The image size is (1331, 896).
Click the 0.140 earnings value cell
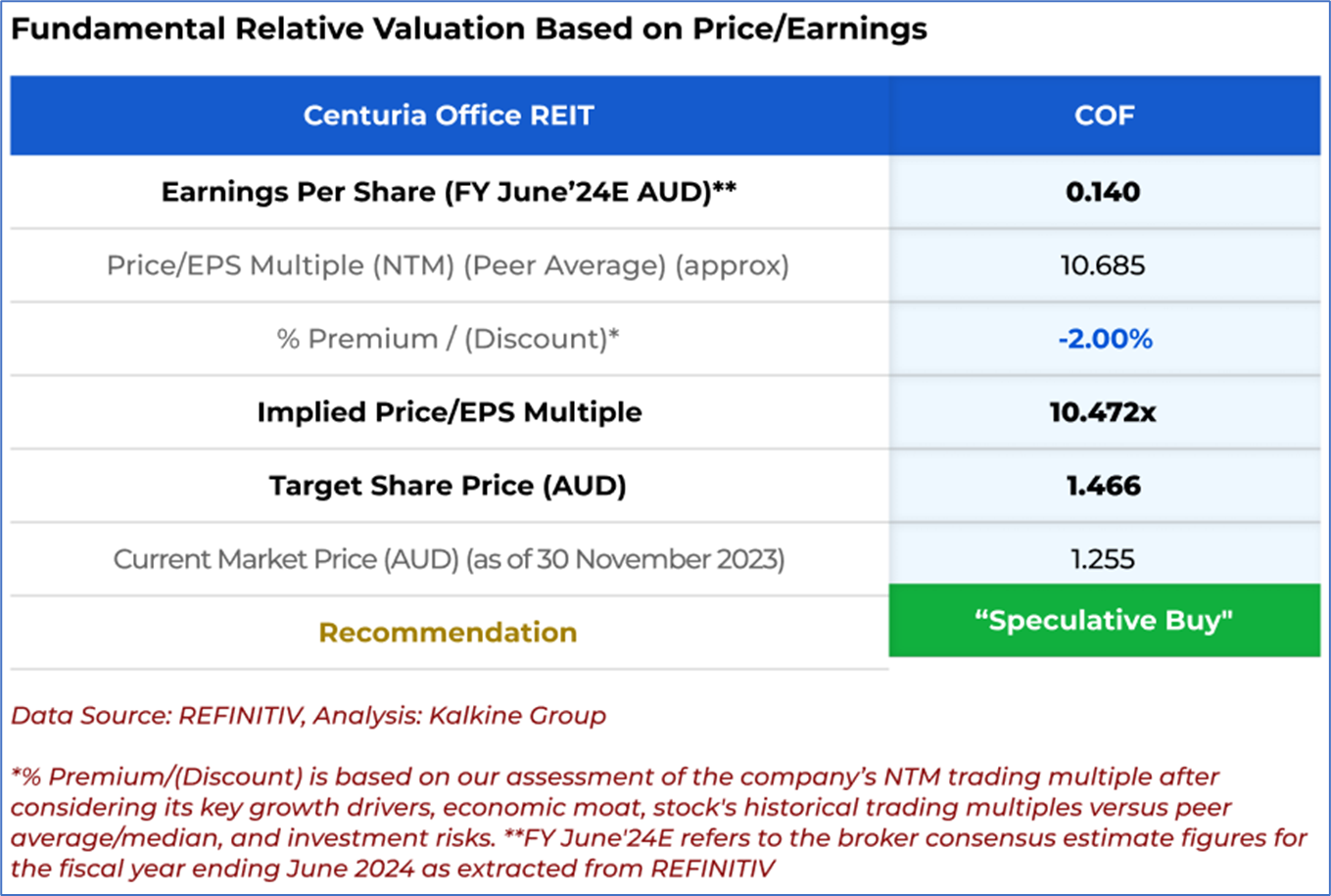(1103, 192)
